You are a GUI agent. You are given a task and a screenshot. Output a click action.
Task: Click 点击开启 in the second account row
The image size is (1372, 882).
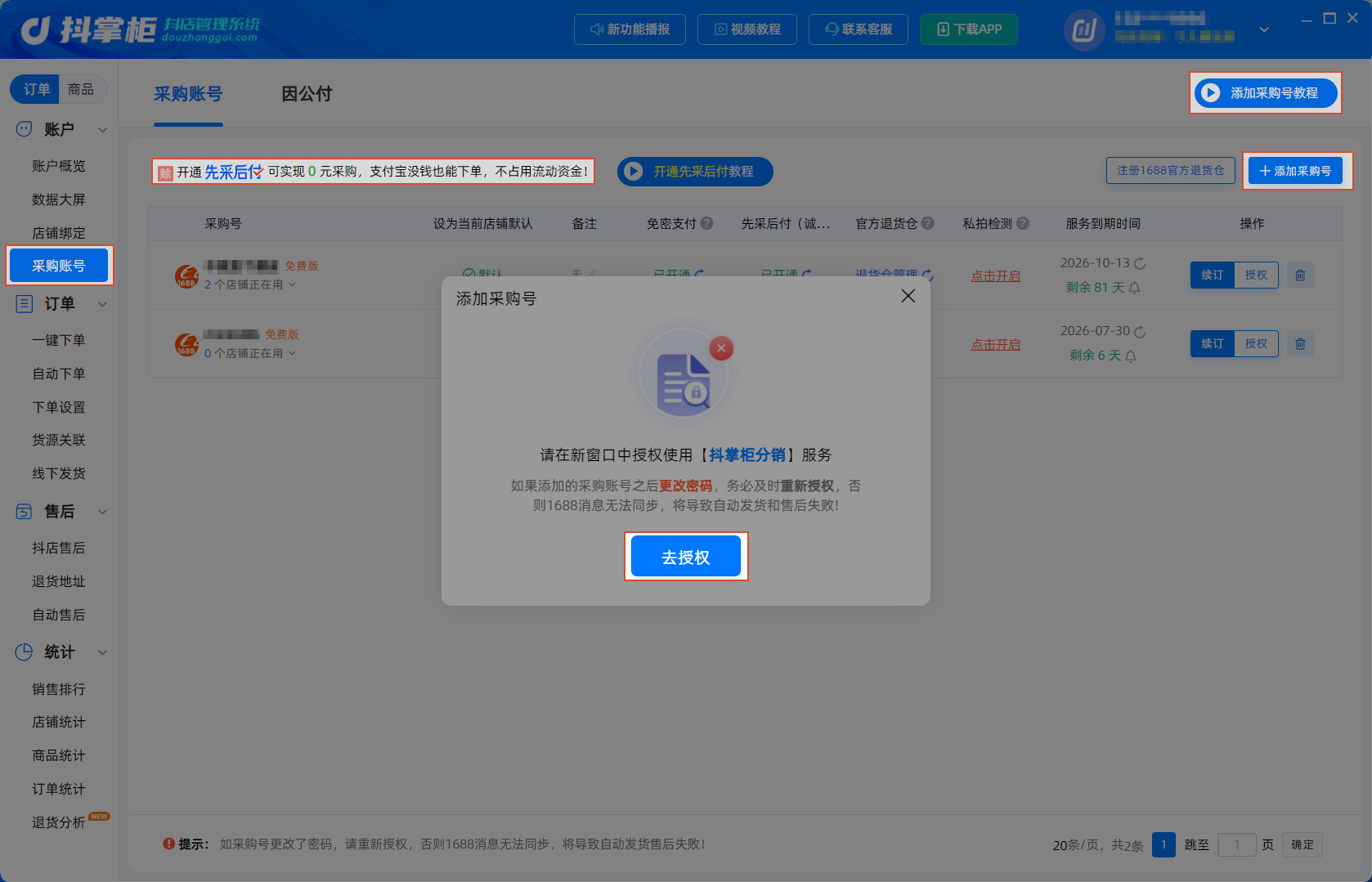point(996,345)
